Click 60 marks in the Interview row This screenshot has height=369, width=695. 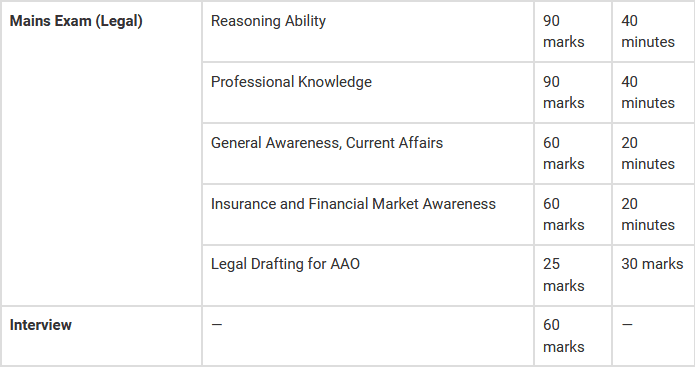tap(563, 336)
